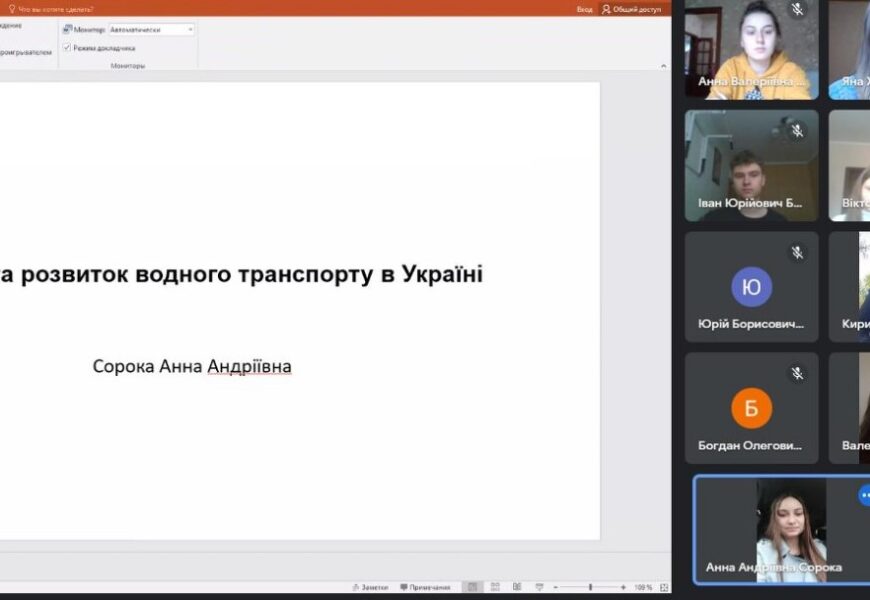
Task: Click the Normal view icon in status bar
Action: point(472,587)
